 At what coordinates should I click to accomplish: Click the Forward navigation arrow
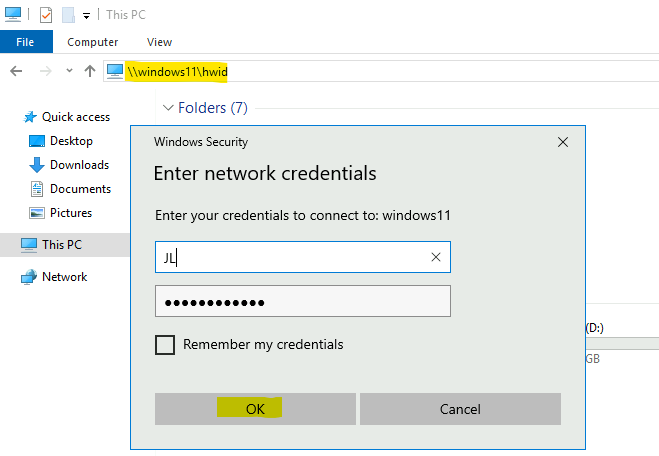tap(45, 71)
